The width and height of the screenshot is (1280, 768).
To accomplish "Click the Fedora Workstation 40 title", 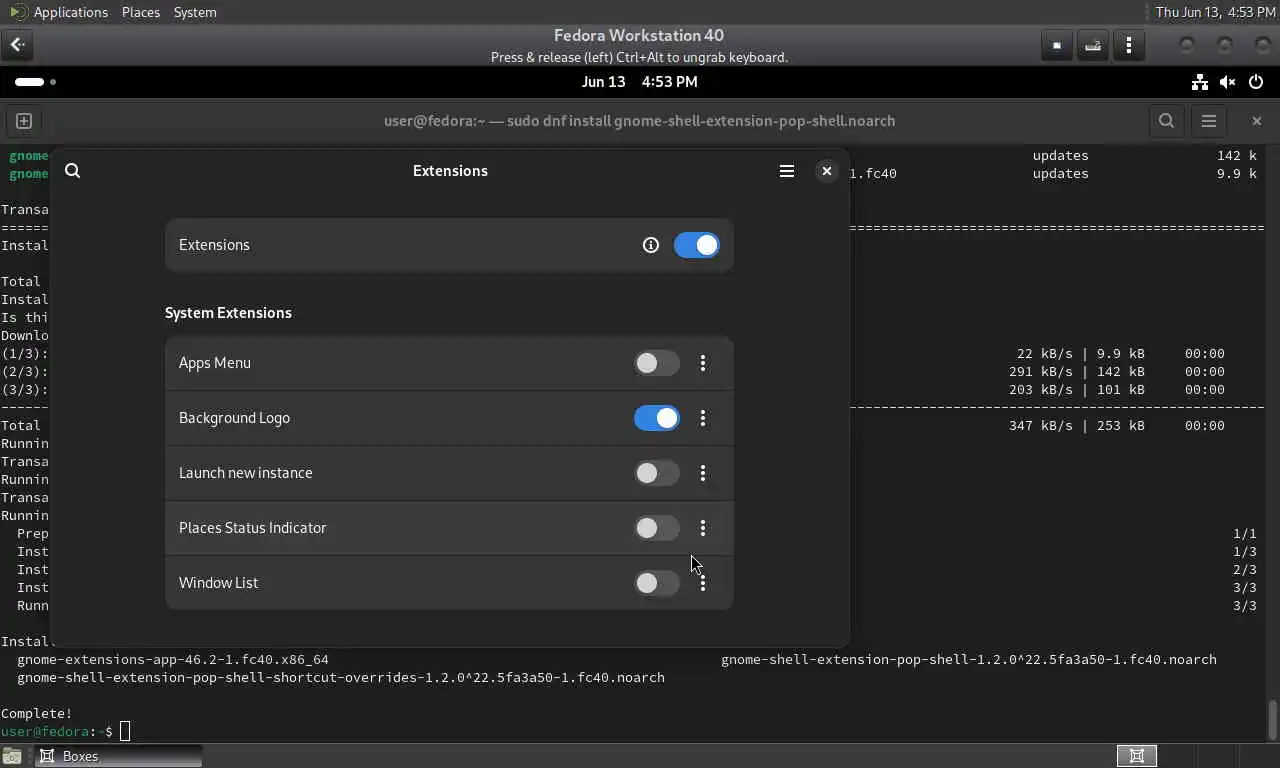I will coord(639,35).
